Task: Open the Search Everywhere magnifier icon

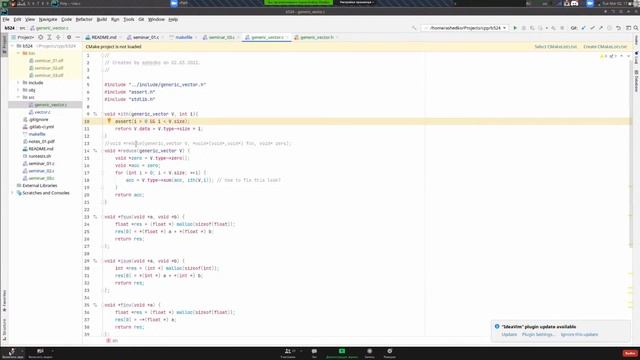Action: (x=636, y=28)
